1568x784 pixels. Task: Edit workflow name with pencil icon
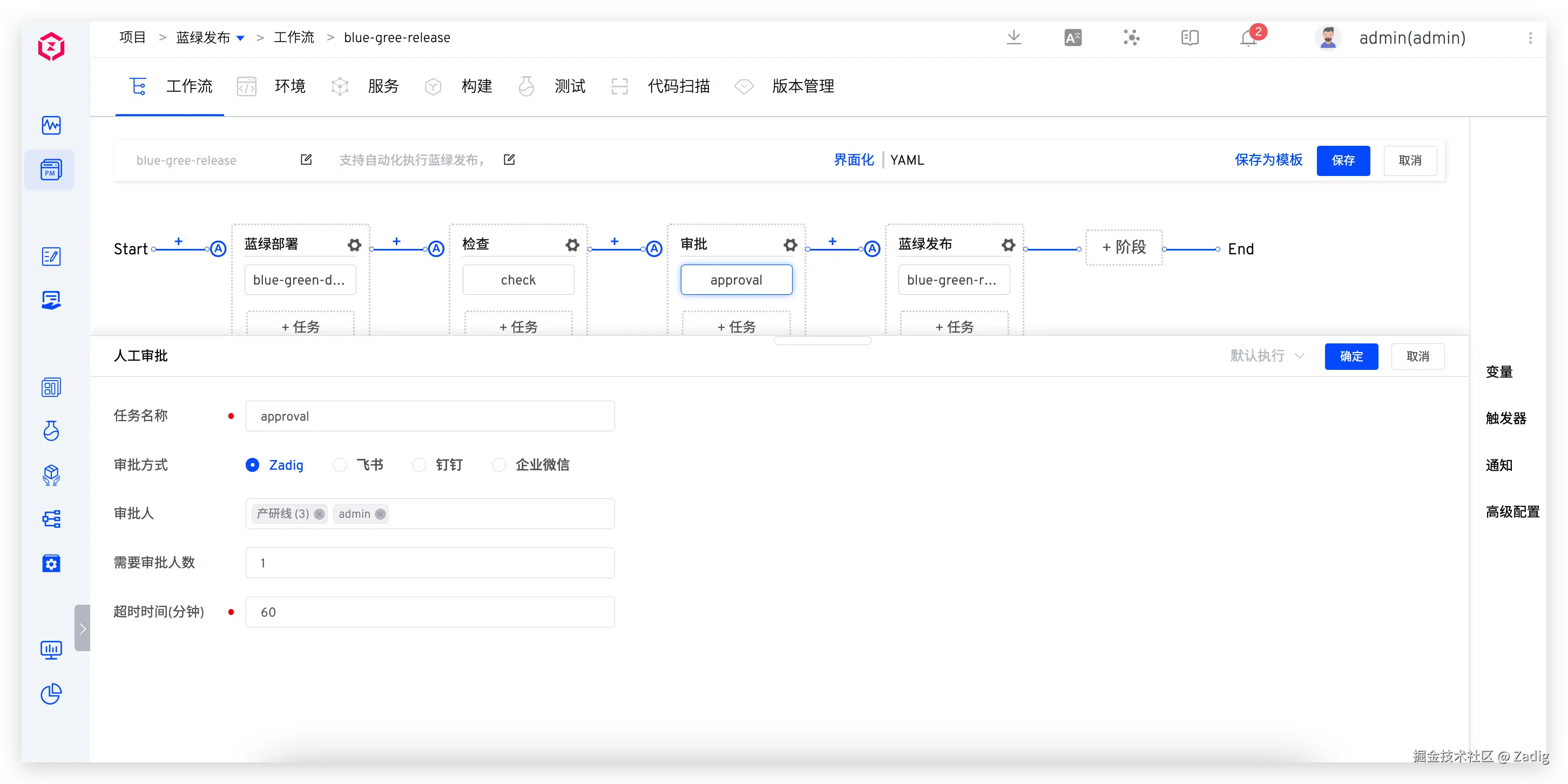pos(306,159)
